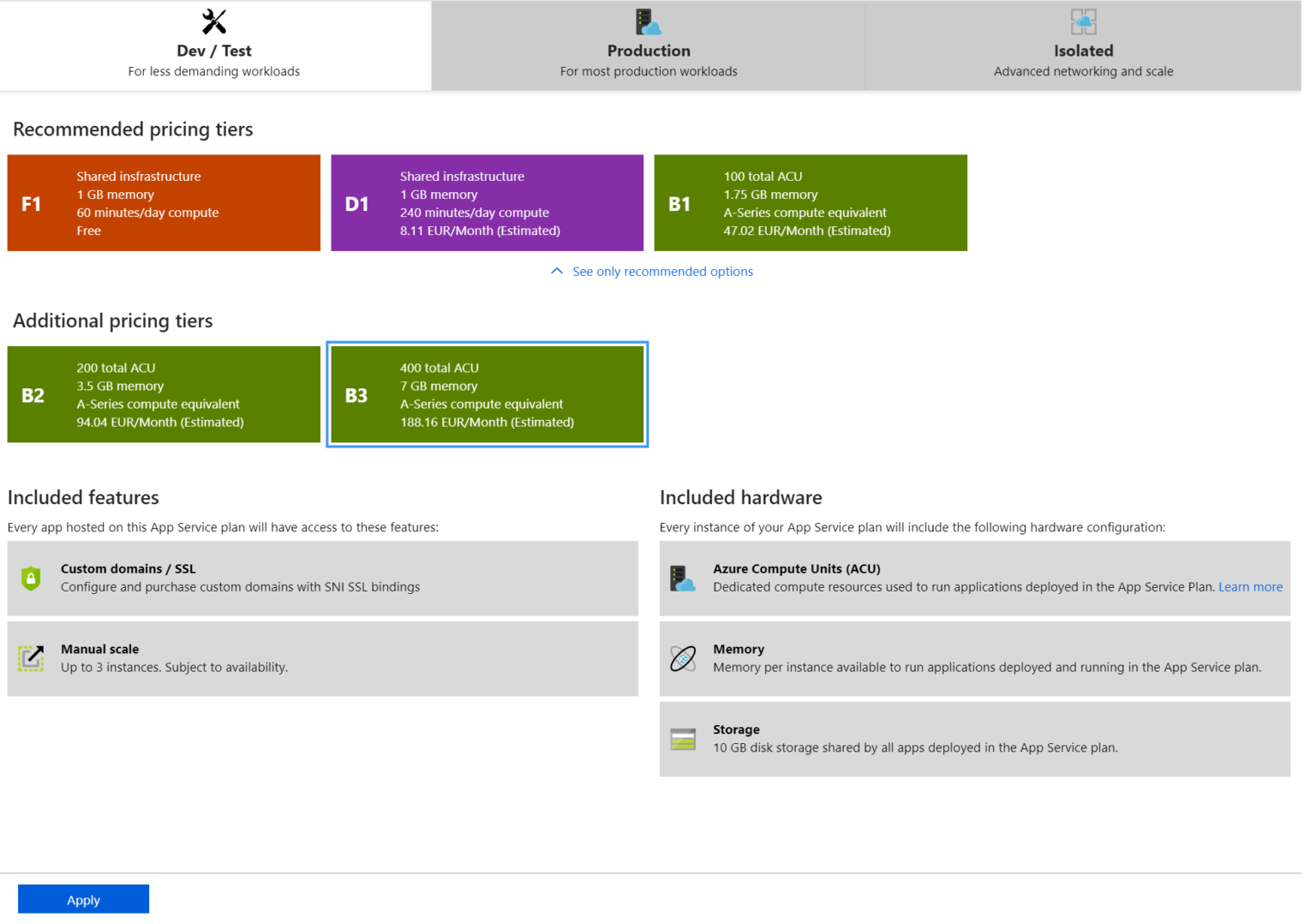Click the Azure Compute Units hardware icon
The height and width of the screenshot is (924, 1316).
tap(683, 578)
